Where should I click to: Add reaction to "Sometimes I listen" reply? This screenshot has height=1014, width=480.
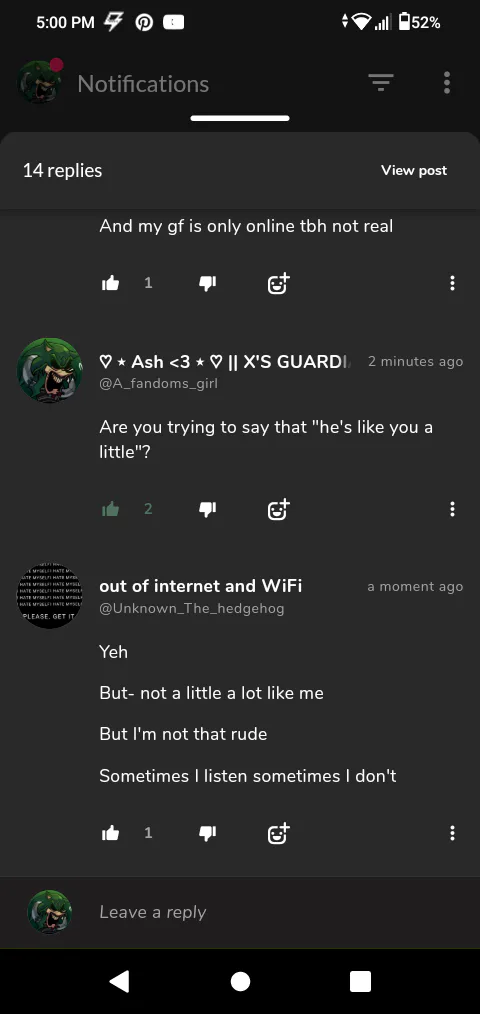278,834
